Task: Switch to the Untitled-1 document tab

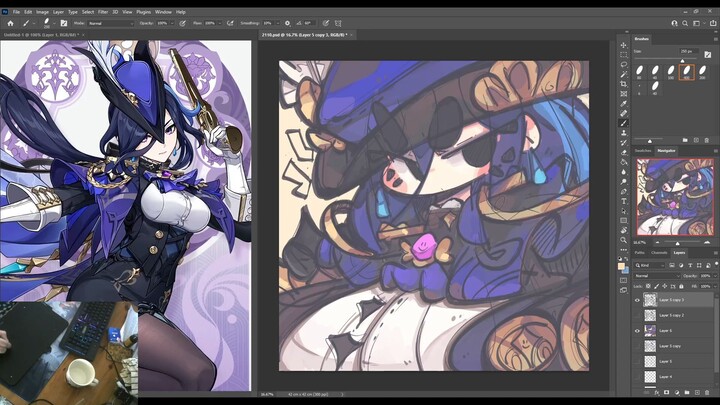Action: pos(32,34)
